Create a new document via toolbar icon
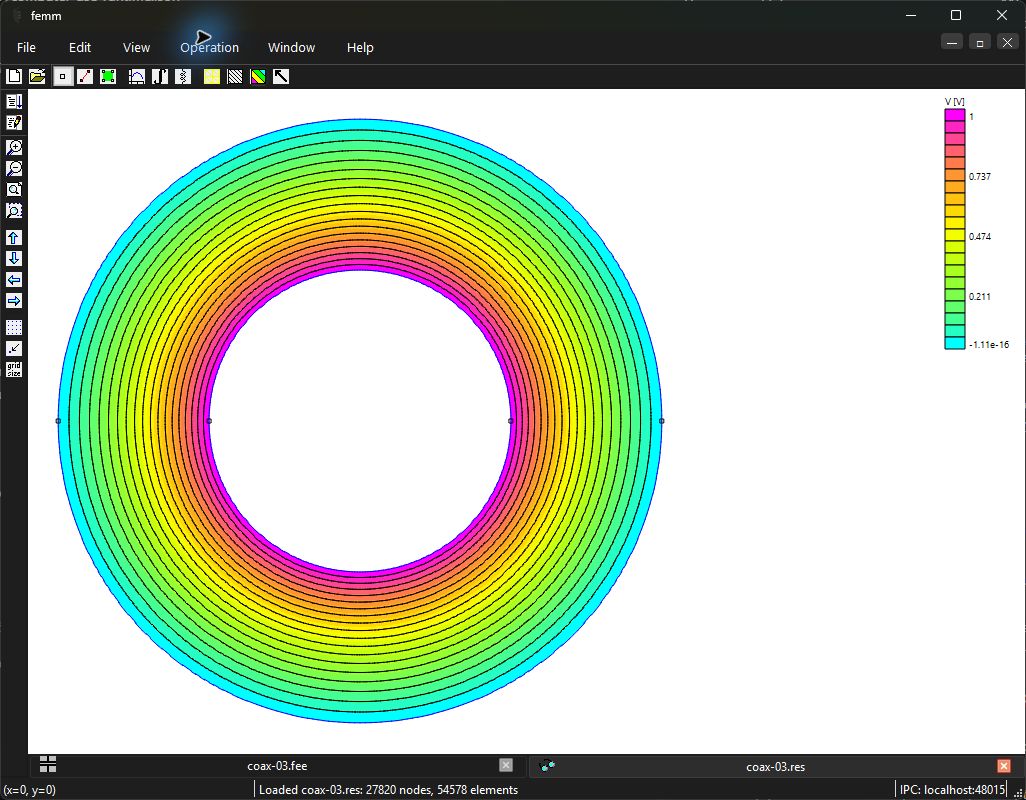Viewport: 1026px width, 800px height. coord(14,77)
